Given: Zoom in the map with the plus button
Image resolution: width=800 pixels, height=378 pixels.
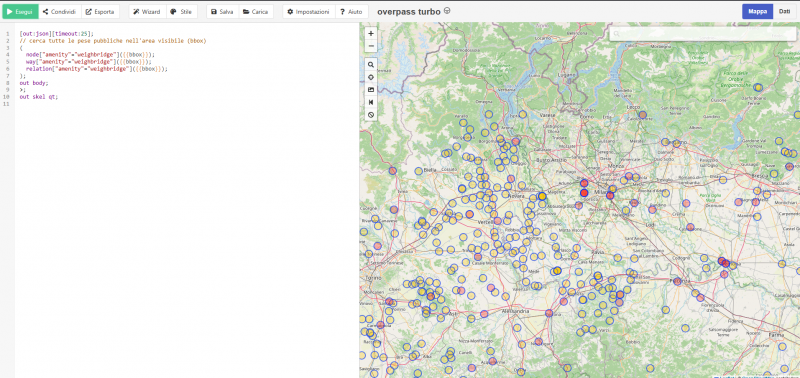Looking at the screenshot, I should pyautogui.click(x=371, y=34).
